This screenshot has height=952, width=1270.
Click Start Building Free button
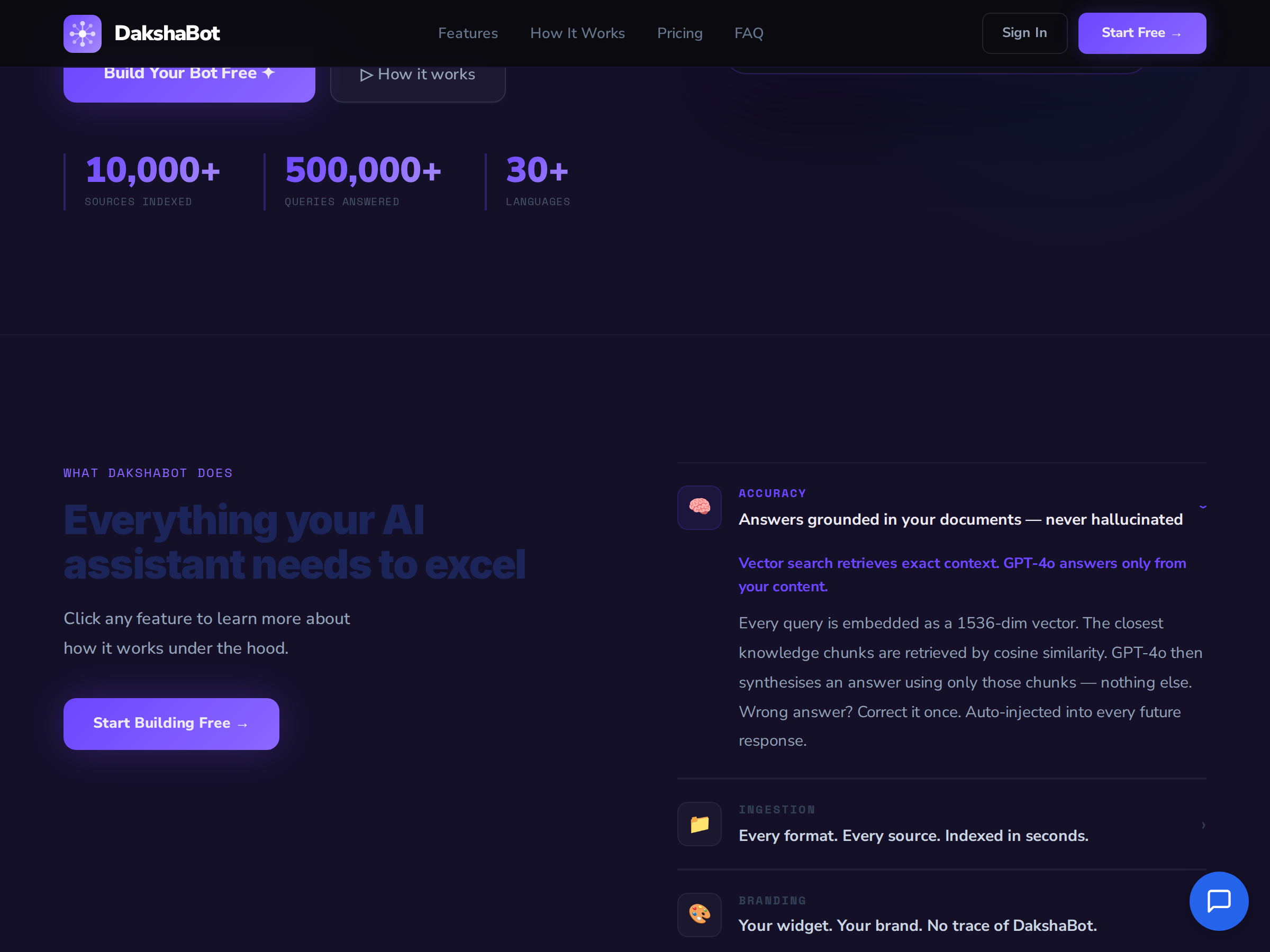coord(171,724)
